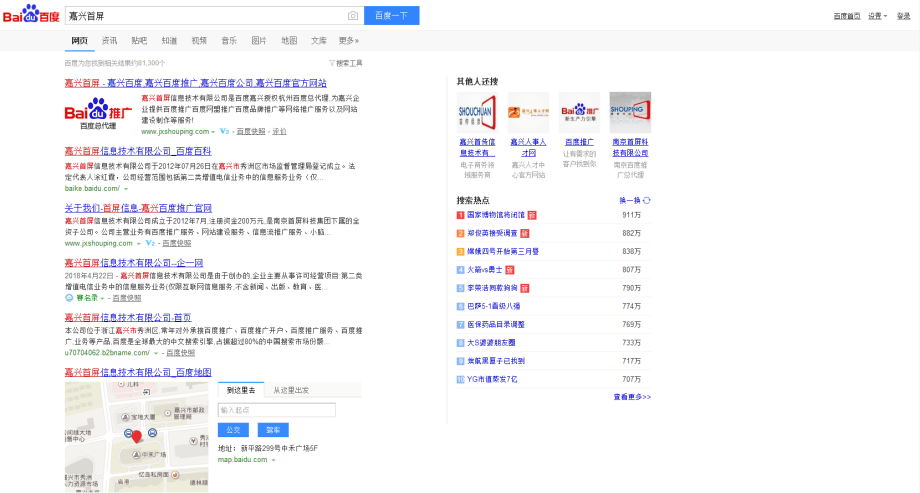Click the 换一换 refresh icon
Image resolution: width=920 pixels, height=493 pixels.
[647, 200]
